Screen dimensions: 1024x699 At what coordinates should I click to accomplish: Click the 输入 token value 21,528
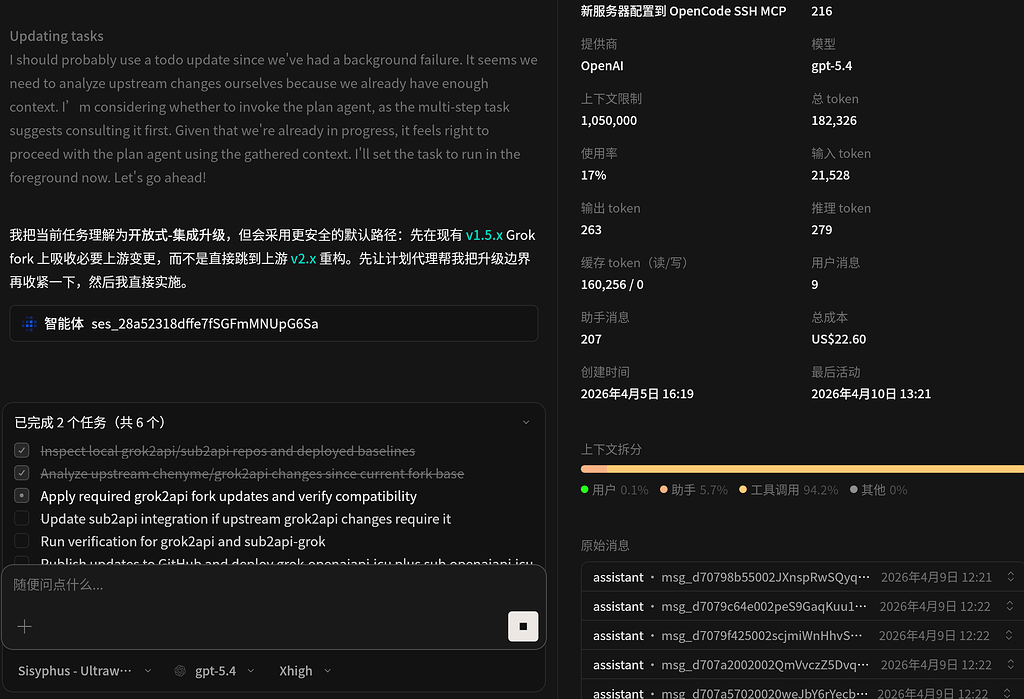[x=831, y=175]
